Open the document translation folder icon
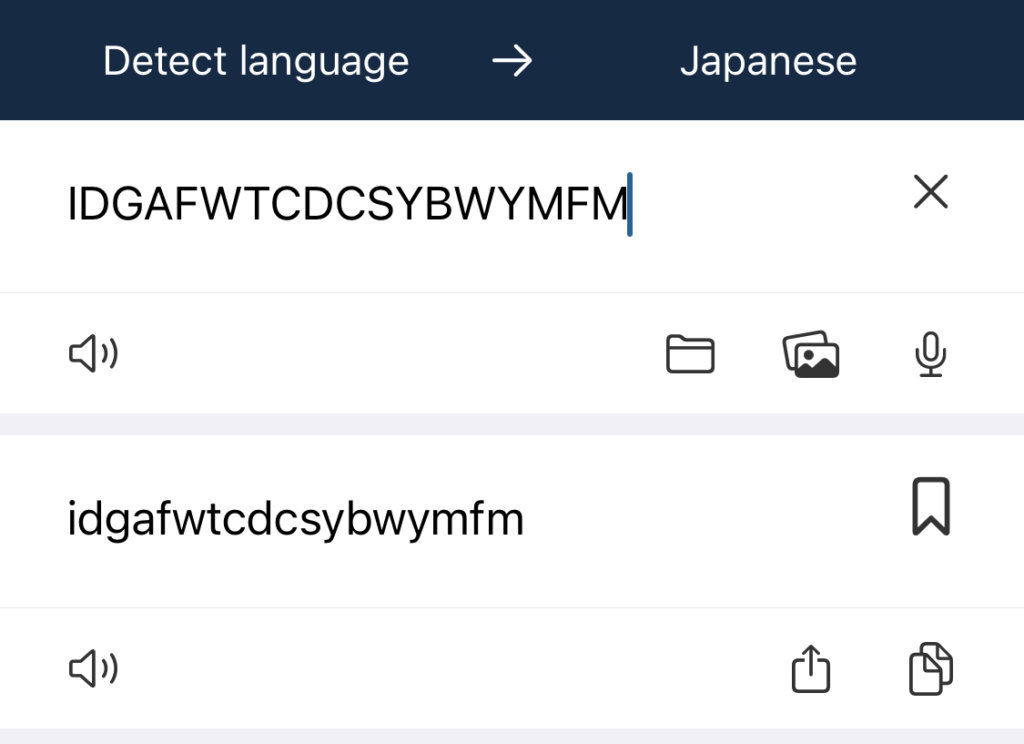 [x=690, y=354]
